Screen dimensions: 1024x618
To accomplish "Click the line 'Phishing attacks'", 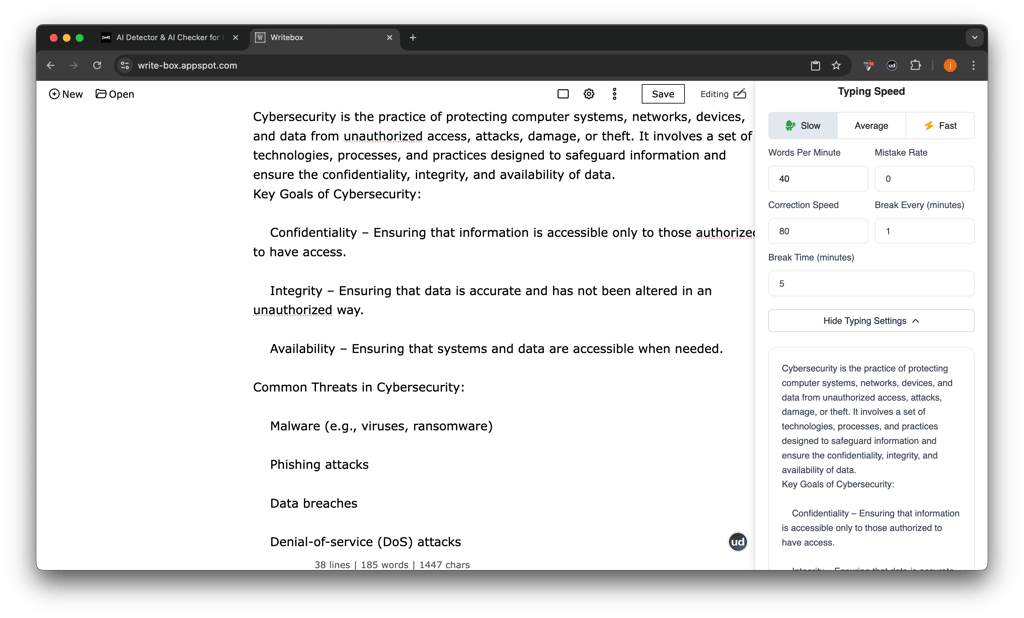I will point(319,464).
